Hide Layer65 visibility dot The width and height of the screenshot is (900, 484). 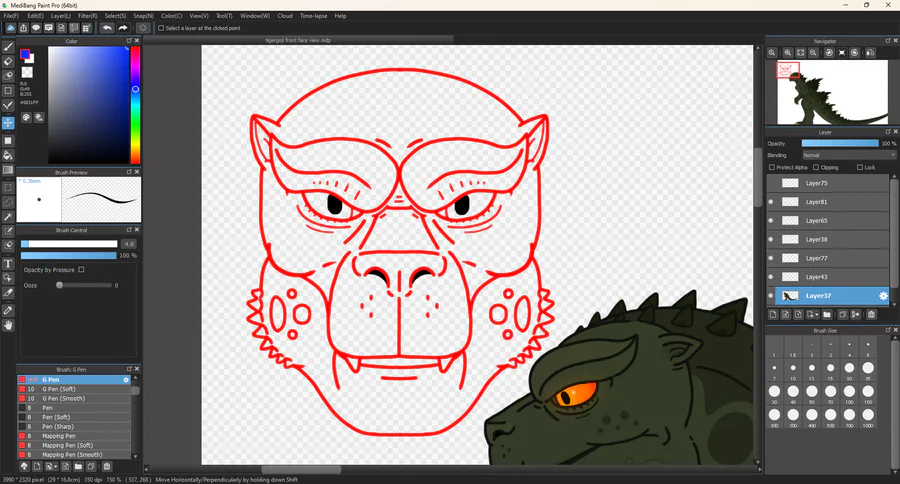click(771, 220)
